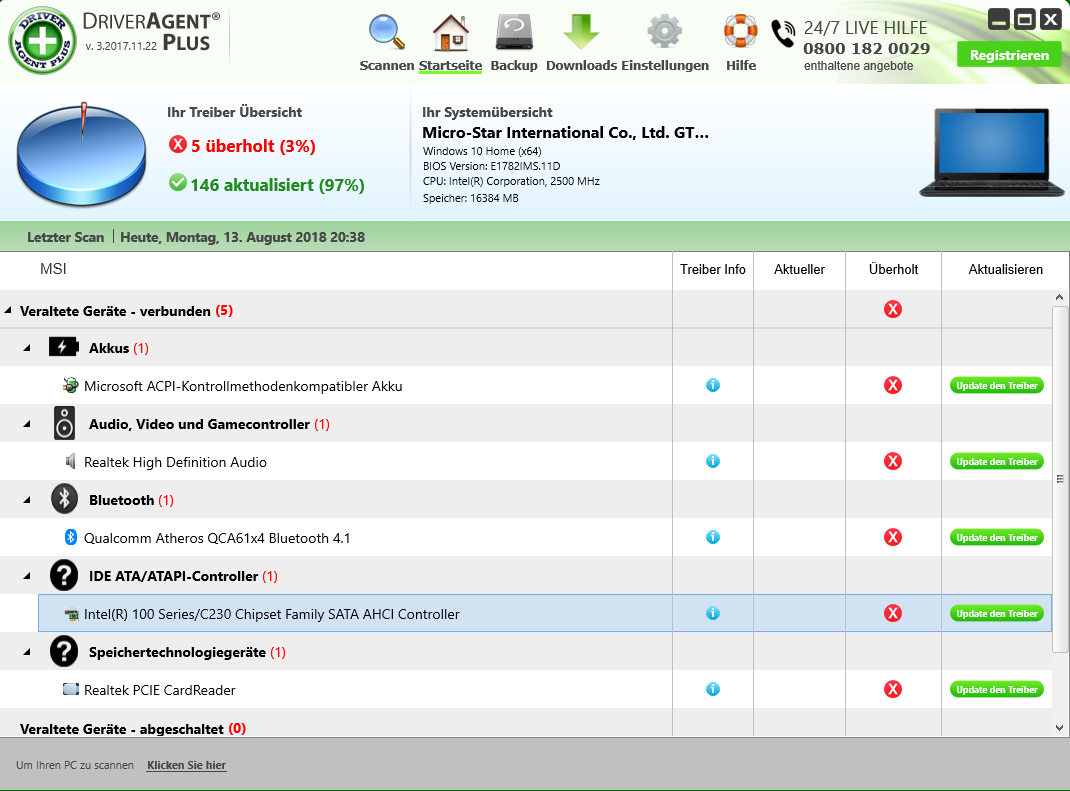1070x791 pixels.
Task: View driver info for Realtek PCIE CardReader
Action: 712,689
